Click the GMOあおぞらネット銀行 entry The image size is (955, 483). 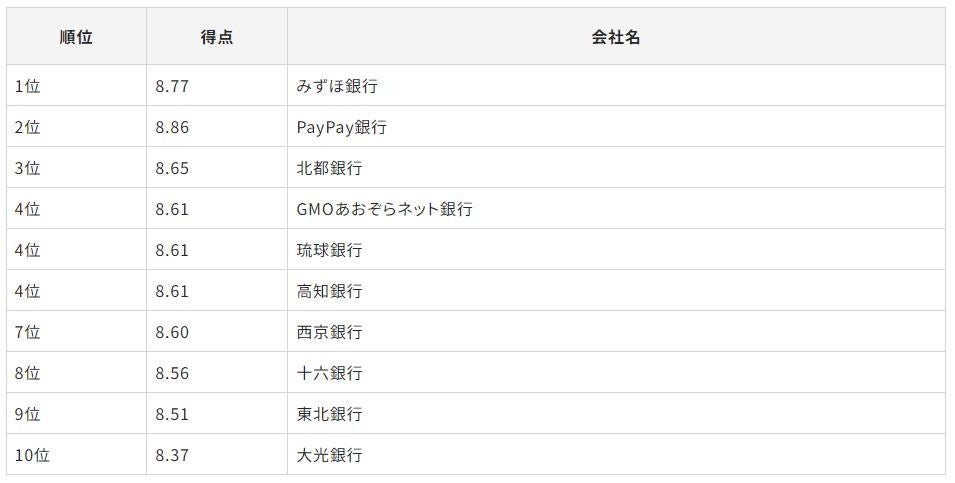tap(384, 209)
